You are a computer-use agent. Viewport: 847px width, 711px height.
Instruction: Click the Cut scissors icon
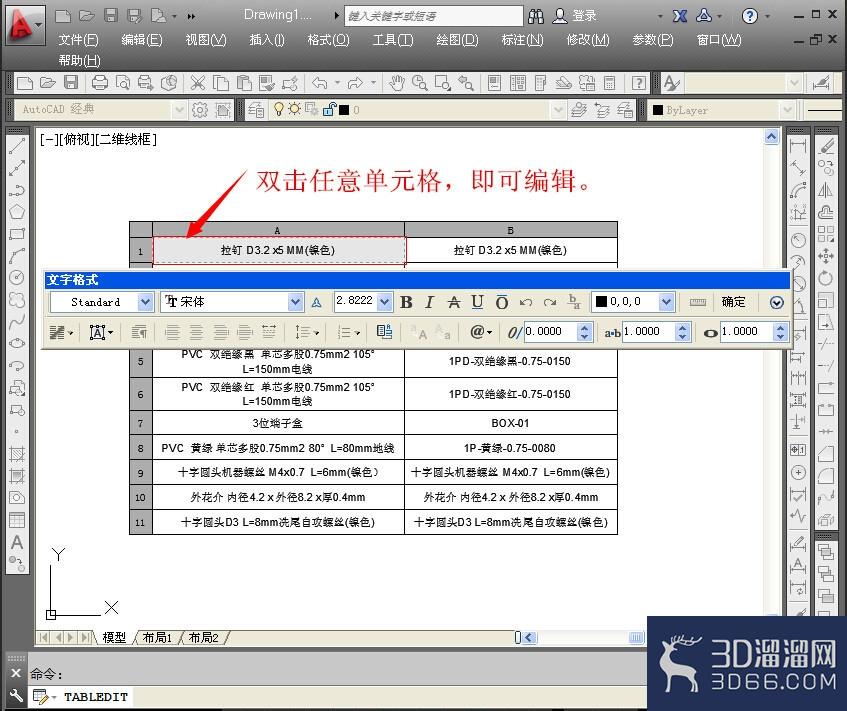click(x=198, y=83)
